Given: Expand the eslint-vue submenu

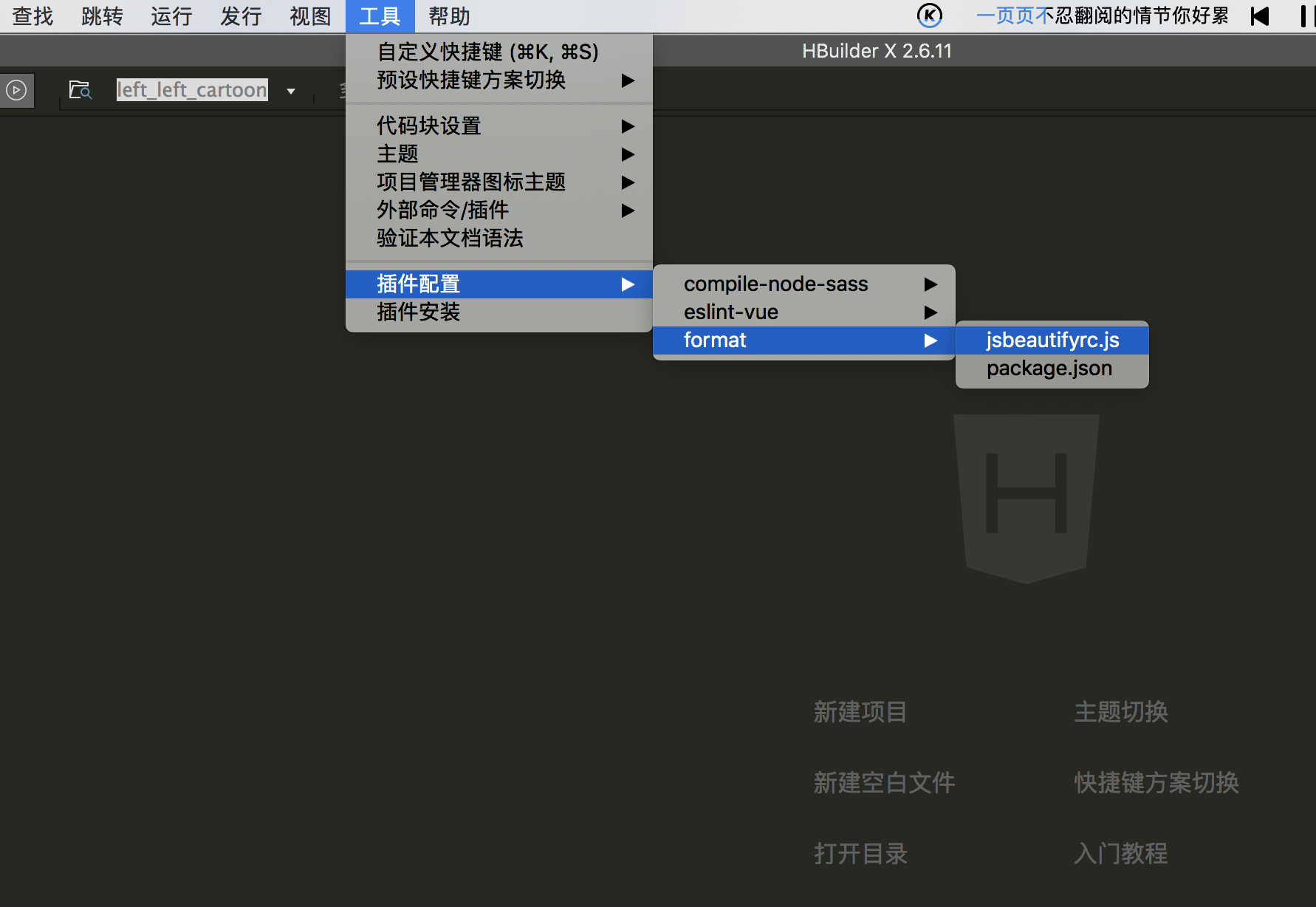Looking at the screenshot, I should pyautogui.click(x=804, y=312).
